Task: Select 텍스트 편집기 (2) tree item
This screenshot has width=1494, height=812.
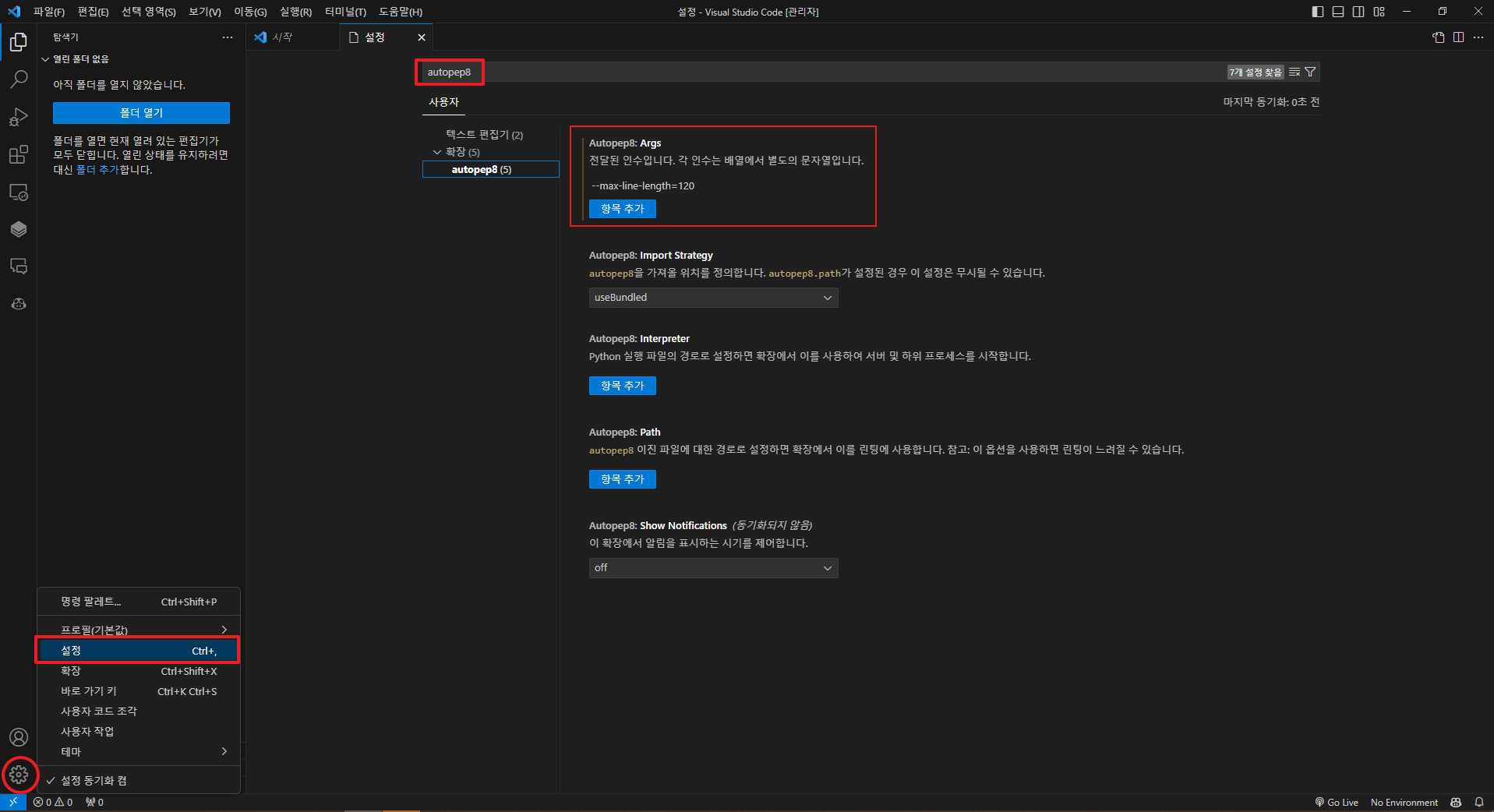Action: coord(484,135)
